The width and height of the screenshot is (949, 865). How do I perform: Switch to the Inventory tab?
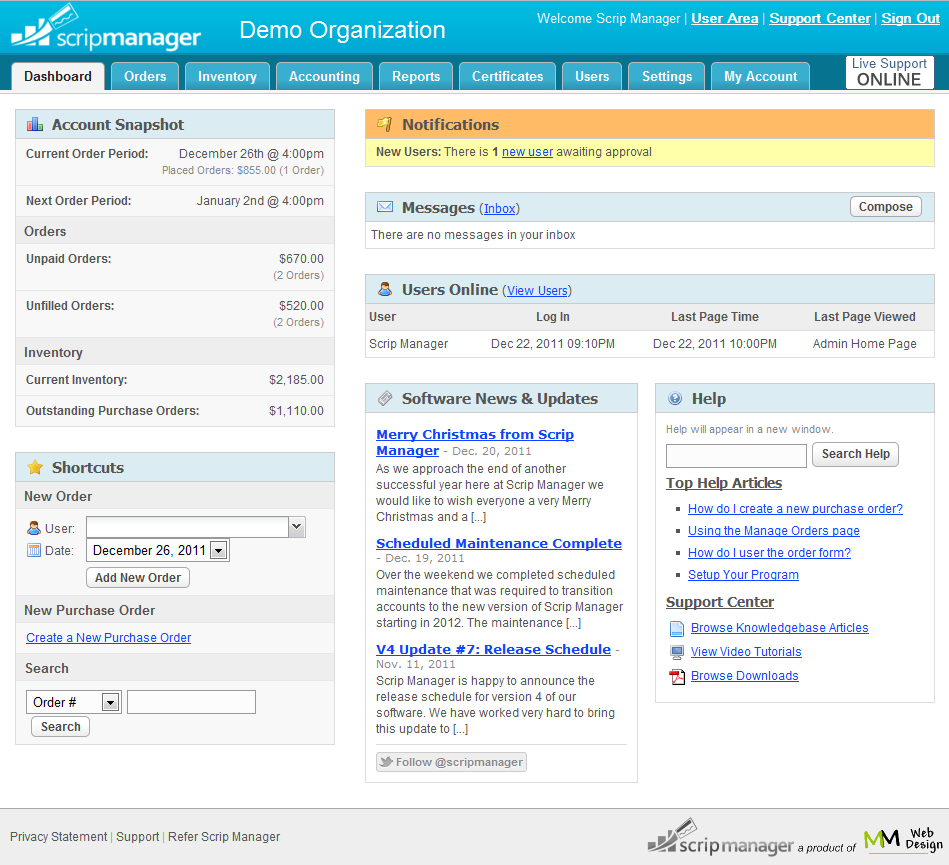pos(227,77)
